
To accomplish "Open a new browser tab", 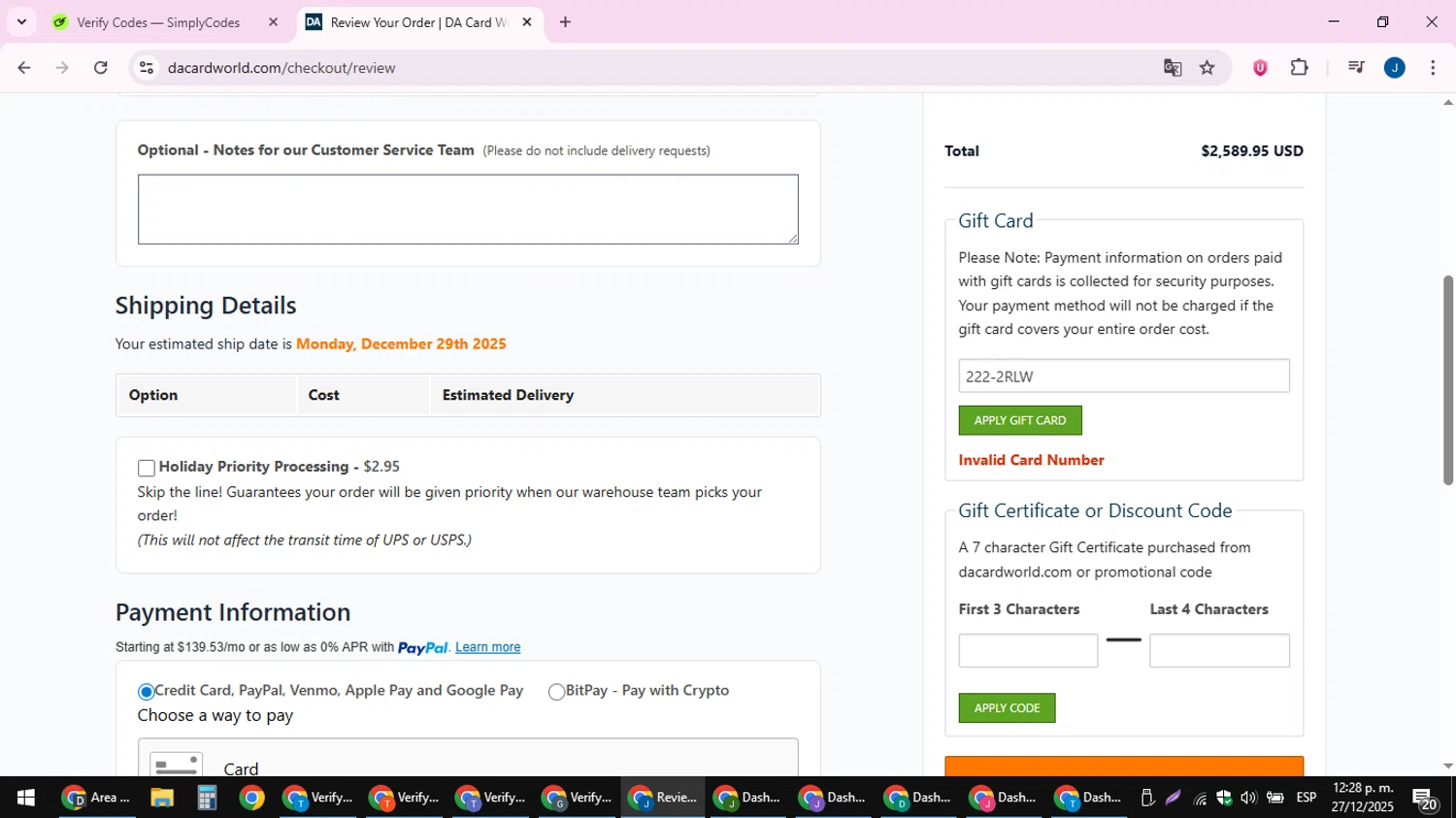I will (565, 21).
